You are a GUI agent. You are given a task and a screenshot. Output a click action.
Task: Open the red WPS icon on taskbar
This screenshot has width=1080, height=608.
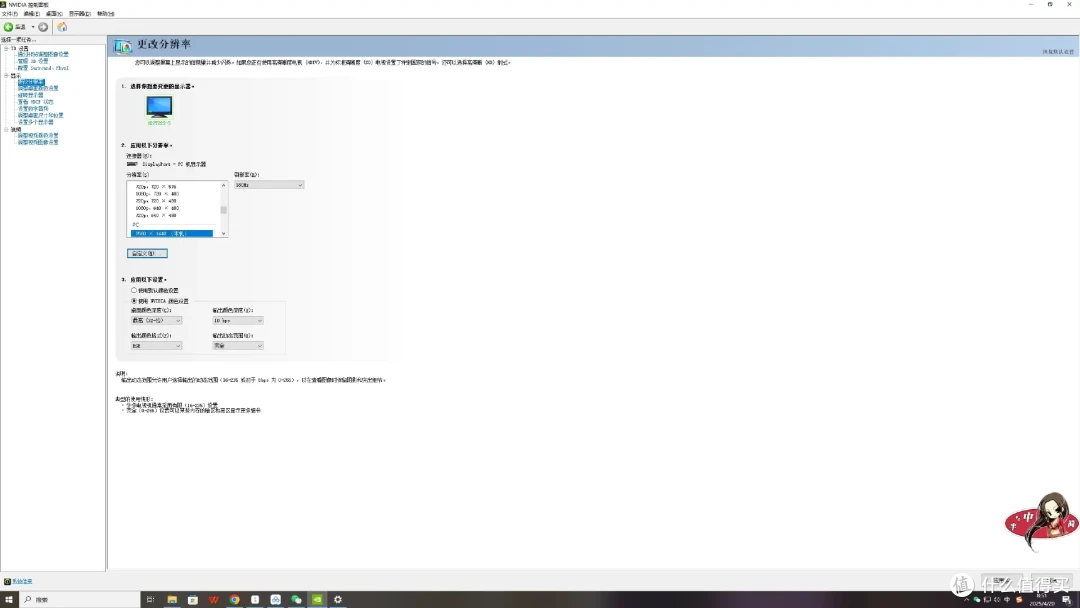point(214,599)
